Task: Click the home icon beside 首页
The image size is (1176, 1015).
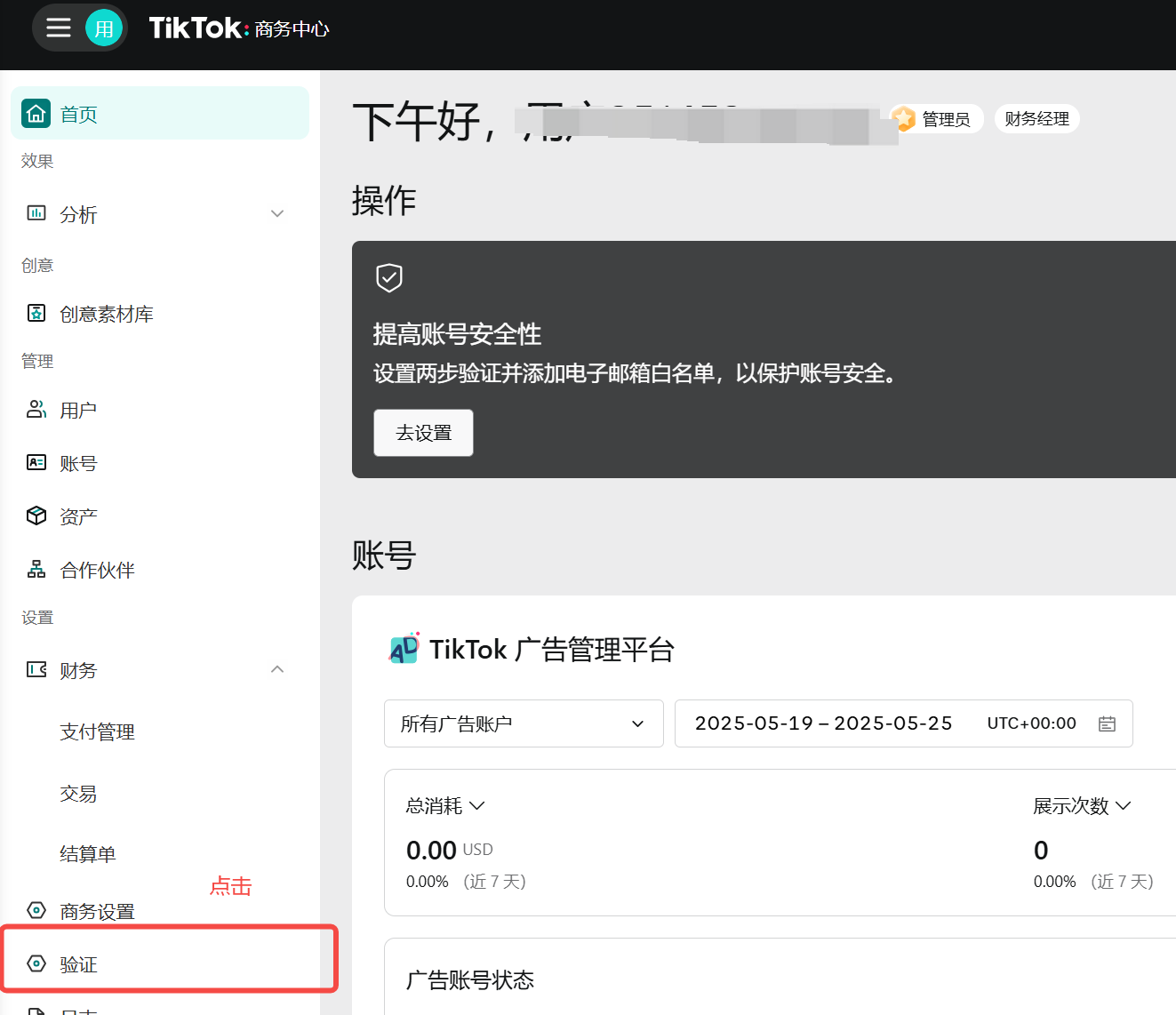Action: click(x=36, y=114)
